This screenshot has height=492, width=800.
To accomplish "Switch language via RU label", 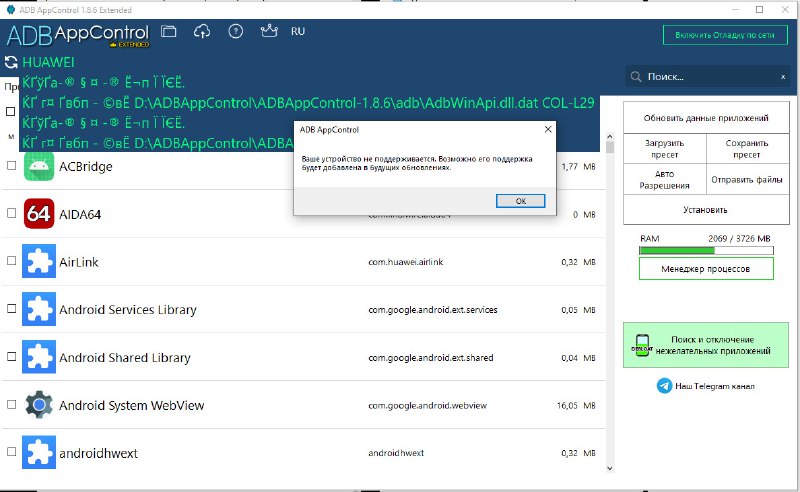I will point(298,31).
